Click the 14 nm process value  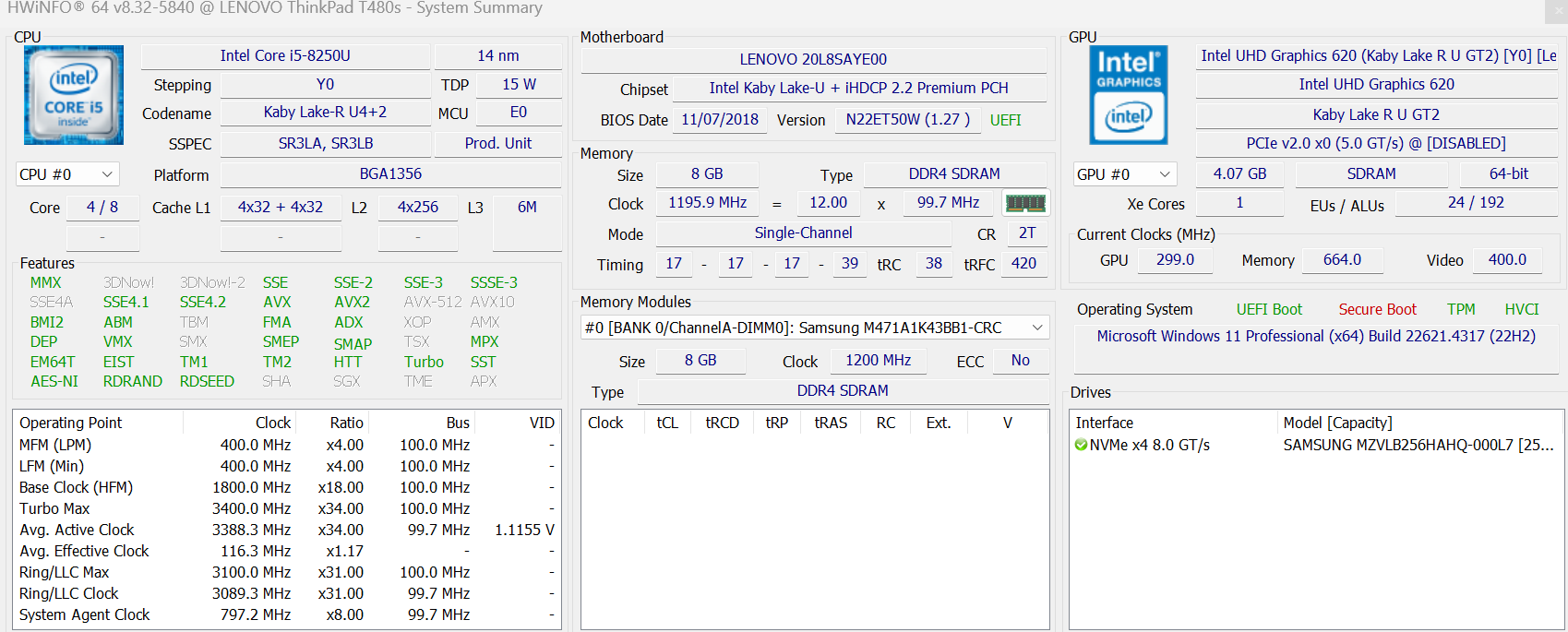tap(498, 55)
